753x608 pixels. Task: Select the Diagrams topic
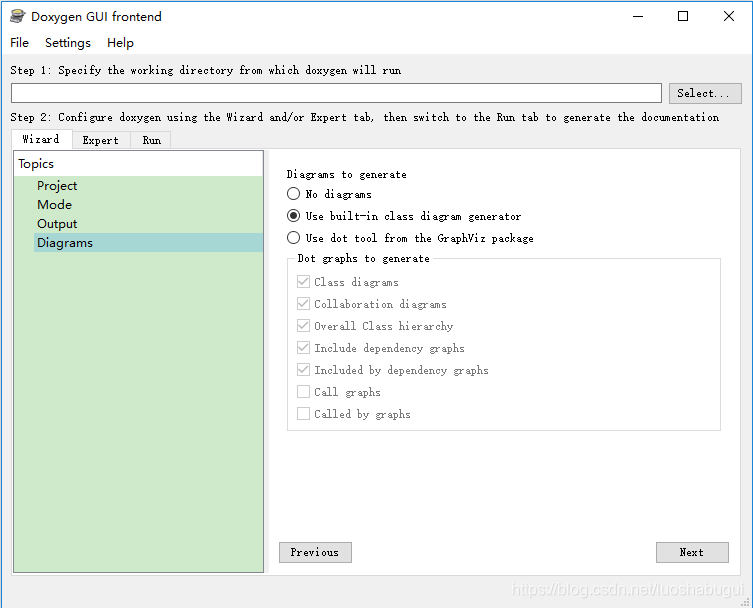(148, 243)
